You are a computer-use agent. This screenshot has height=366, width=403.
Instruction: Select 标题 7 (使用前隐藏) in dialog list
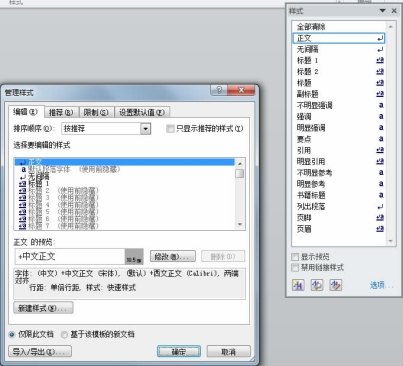coord(124,226)
